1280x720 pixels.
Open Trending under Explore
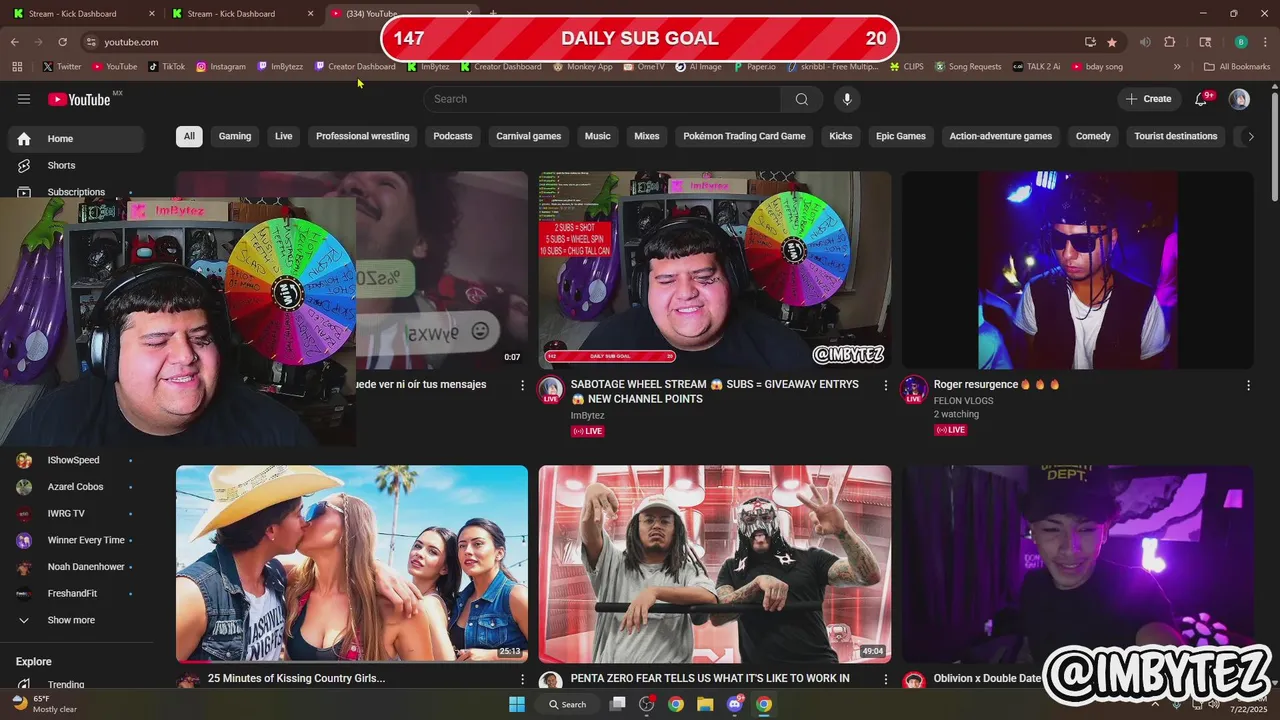pyautogui.click(x=76, y=685)
